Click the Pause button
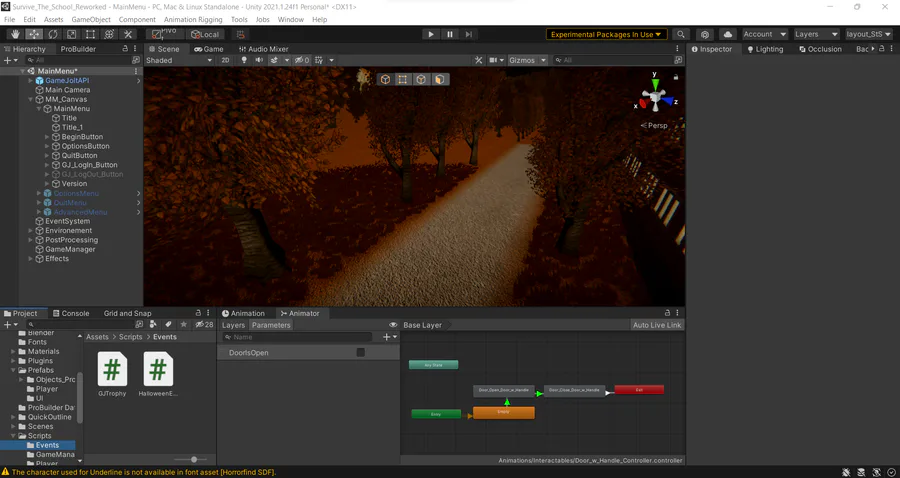 [x=450, y=34]
